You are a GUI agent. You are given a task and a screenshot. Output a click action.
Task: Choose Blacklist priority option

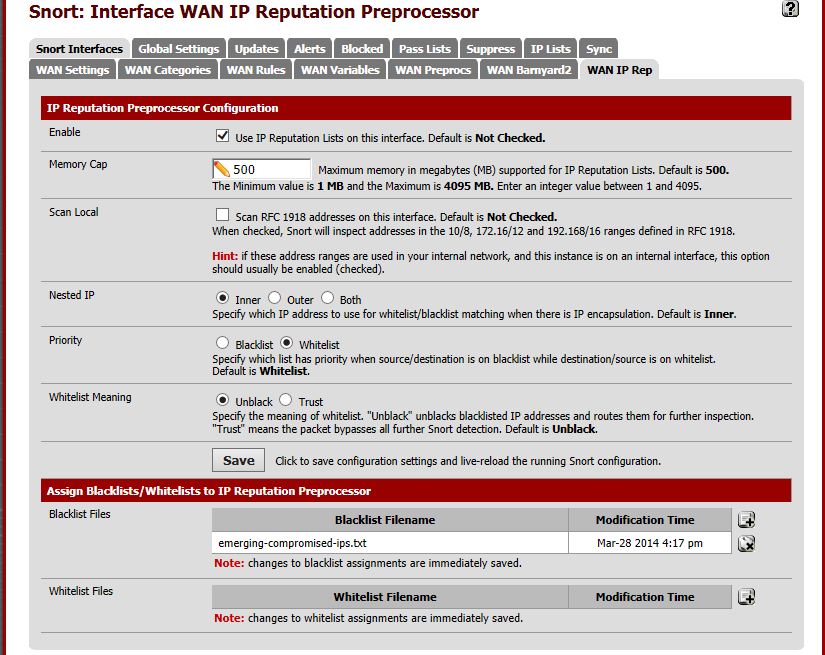[223, 343]
